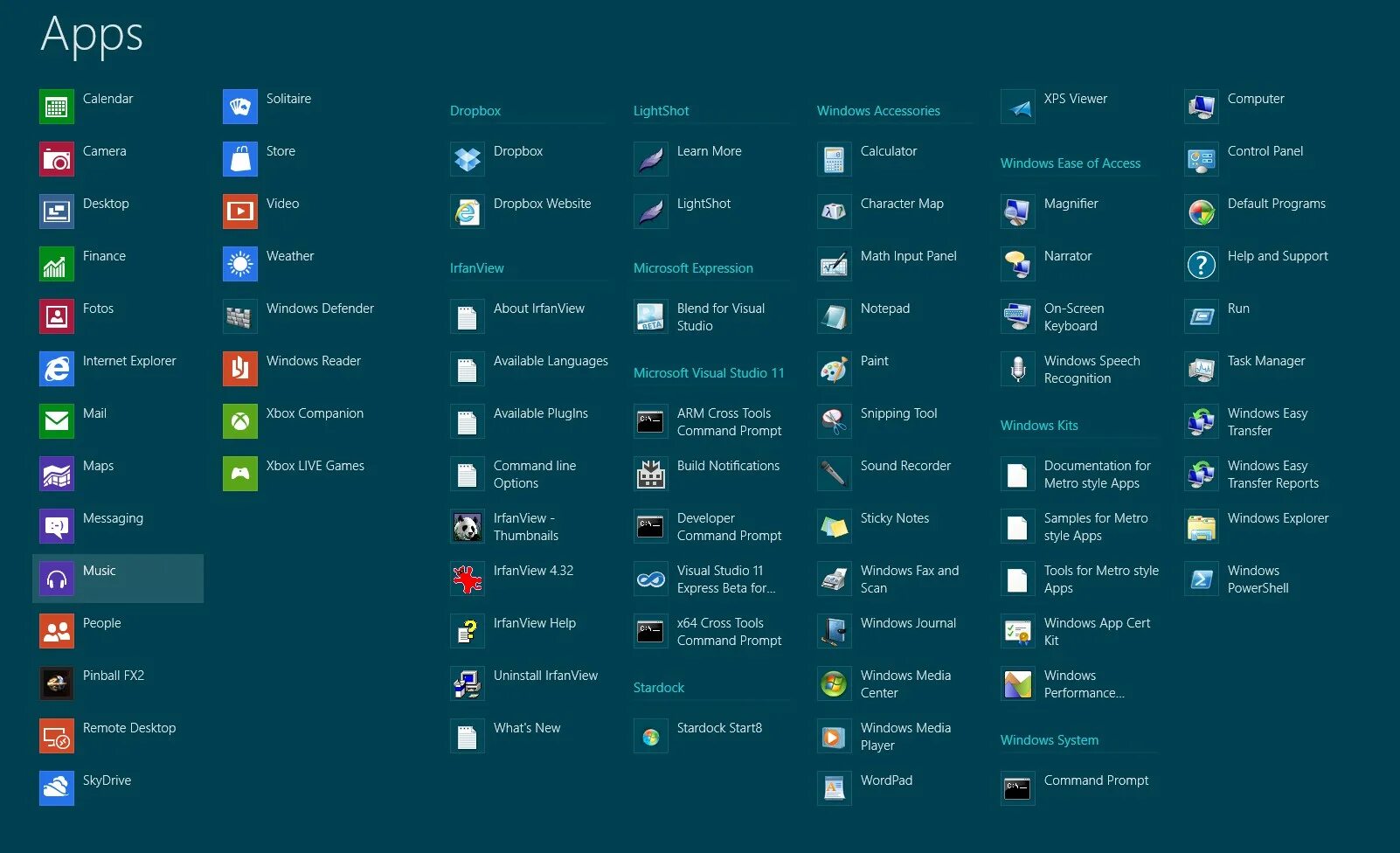Screen dimensions: 1400x853
Task: Click the Windows Media Player icon
Action: [835, 736]
